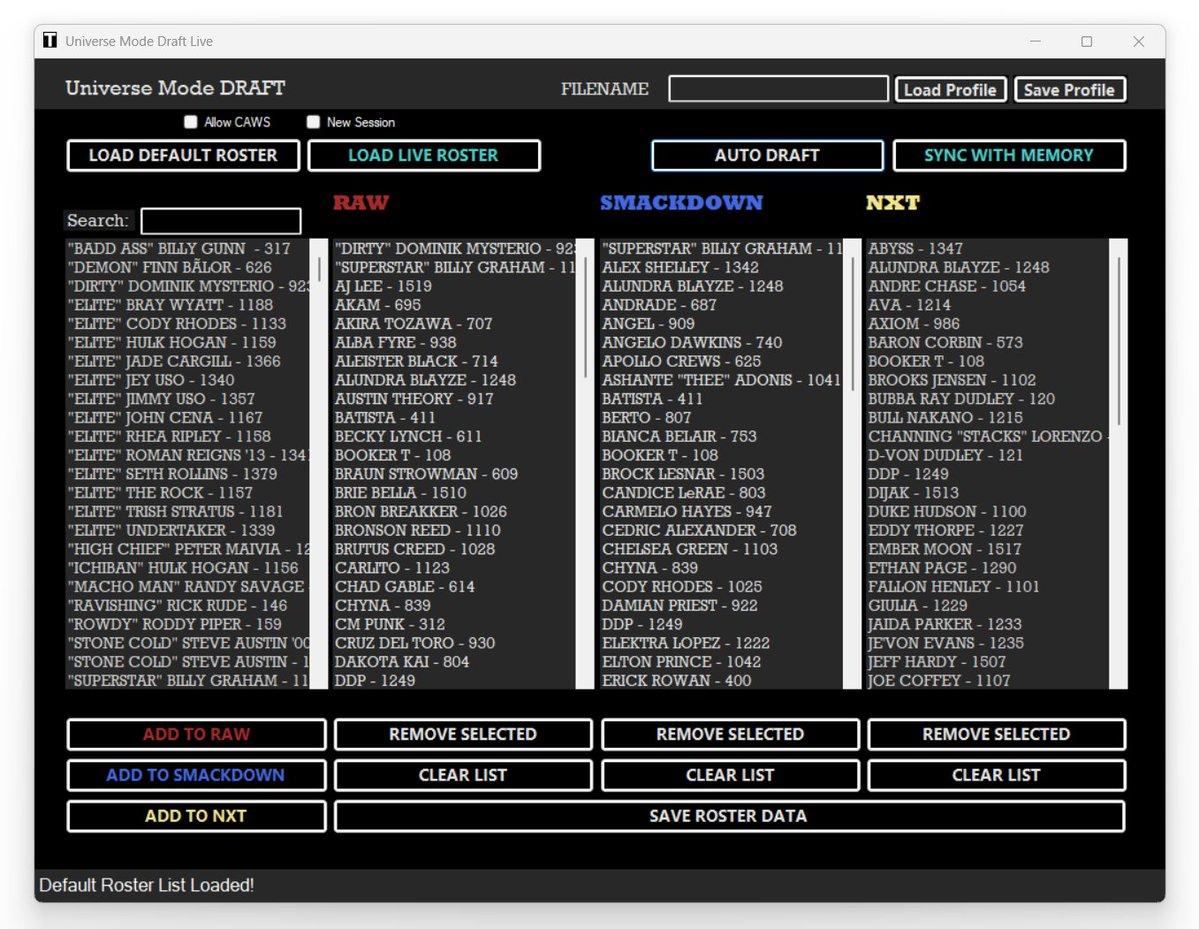Remove selected wrestler from RAW list
The image size is (1199, 929).
[x=463, y=734]
